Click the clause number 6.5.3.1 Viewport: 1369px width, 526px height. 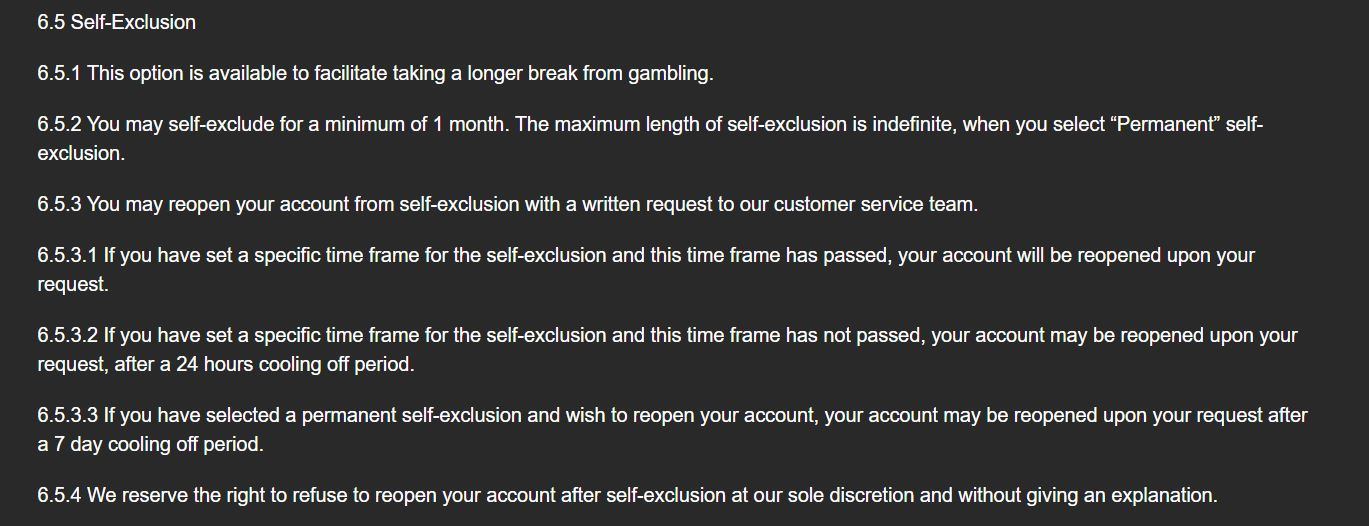(x=67, y=255)
